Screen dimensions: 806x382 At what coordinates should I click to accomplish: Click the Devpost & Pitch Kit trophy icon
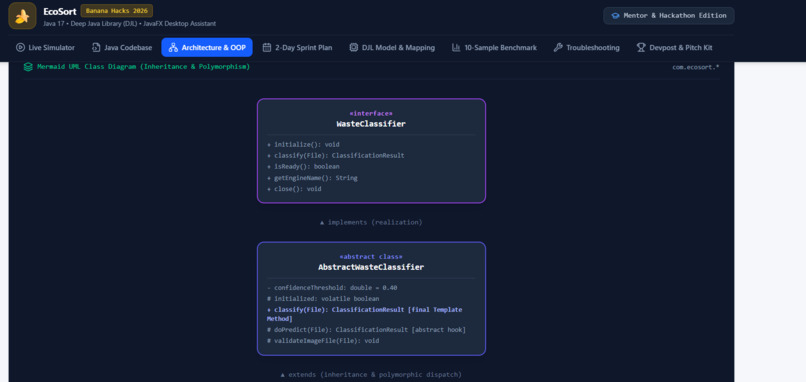tap(641, 47)
